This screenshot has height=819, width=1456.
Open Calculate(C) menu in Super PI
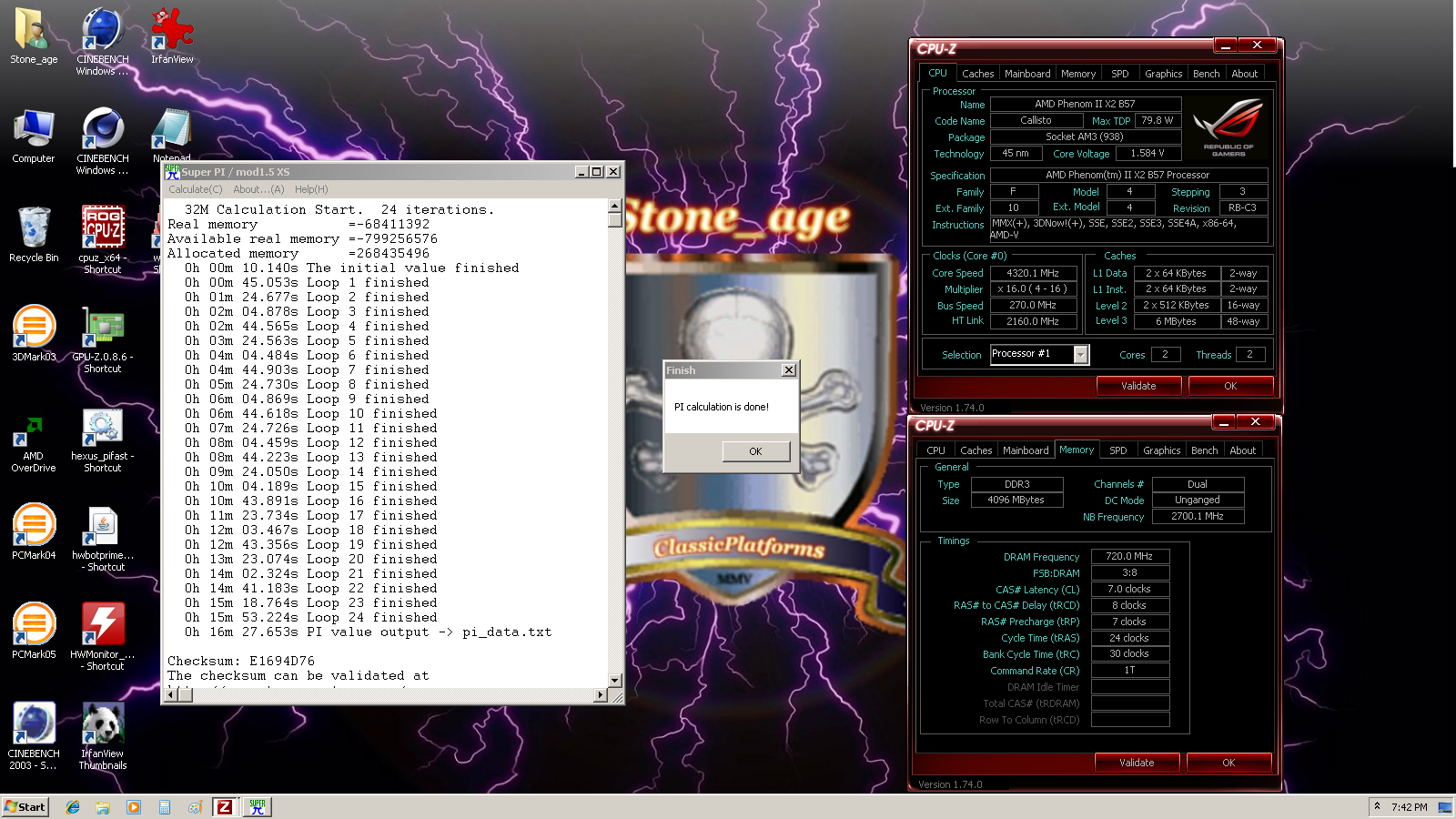coord(195,189)
